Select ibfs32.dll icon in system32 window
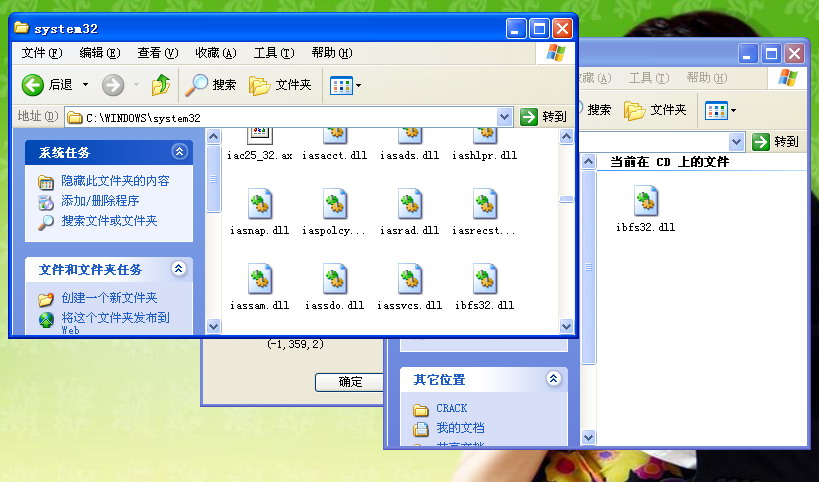This screenshot has width=819, height=482. [x=485, y=279]
